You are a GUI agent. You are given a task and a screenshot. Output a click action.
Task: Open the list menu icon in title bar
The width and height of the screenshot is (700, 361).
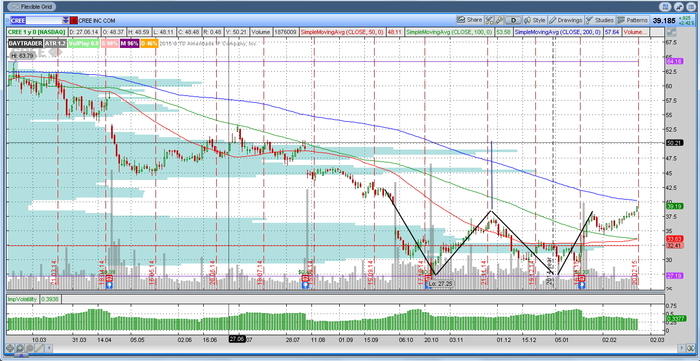coord(691,7)
